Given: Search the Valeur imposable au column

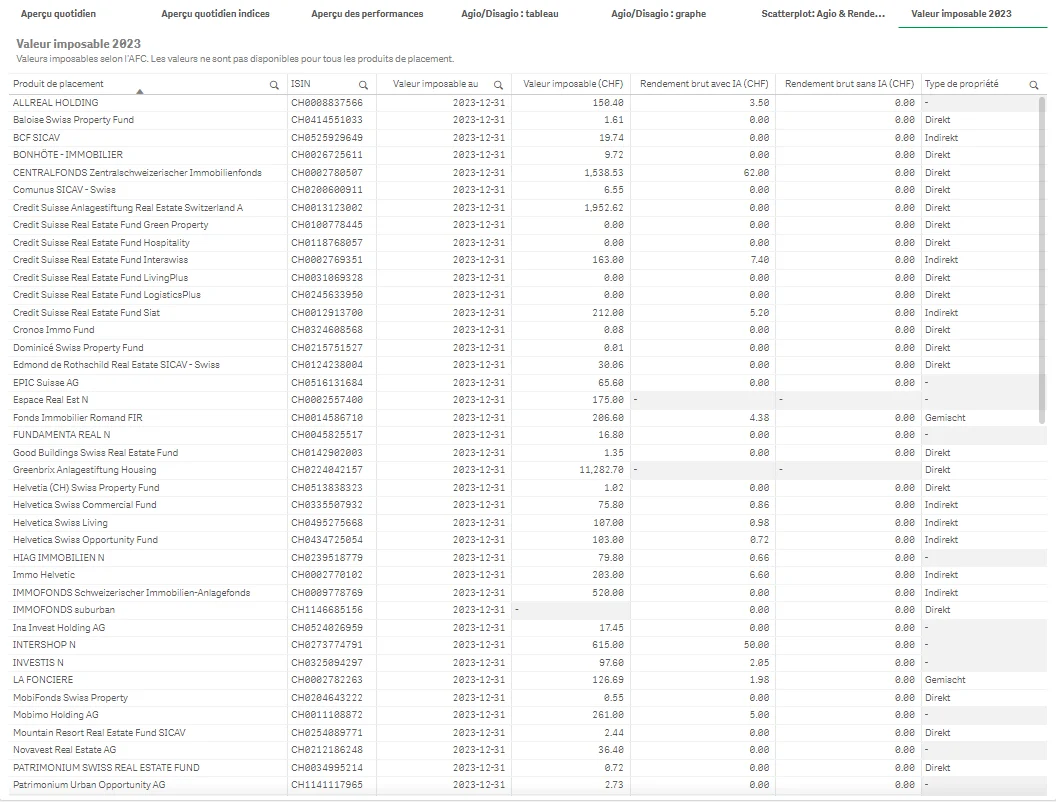Looking at the screenshot, I should click(498, 85).
